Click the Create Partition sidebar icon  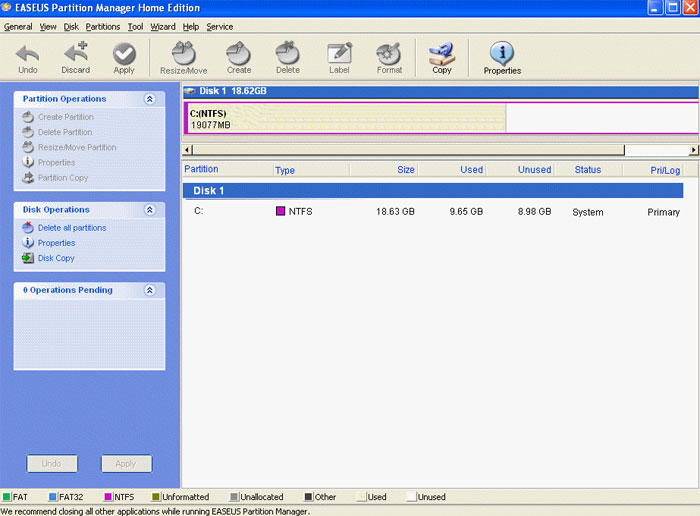pos(28,117)
